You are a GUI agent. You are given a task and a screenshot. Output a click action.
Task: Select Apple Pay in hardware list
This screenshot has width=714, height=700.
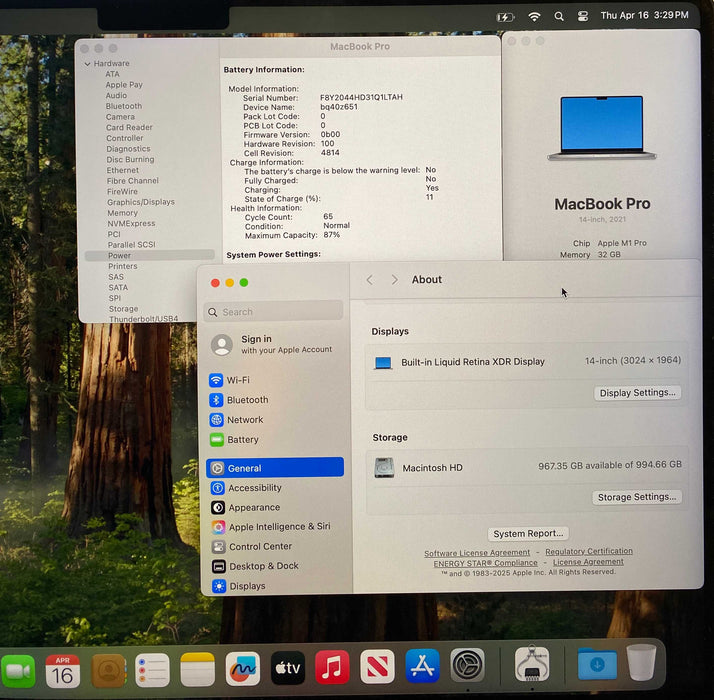[x=124, y=85]
